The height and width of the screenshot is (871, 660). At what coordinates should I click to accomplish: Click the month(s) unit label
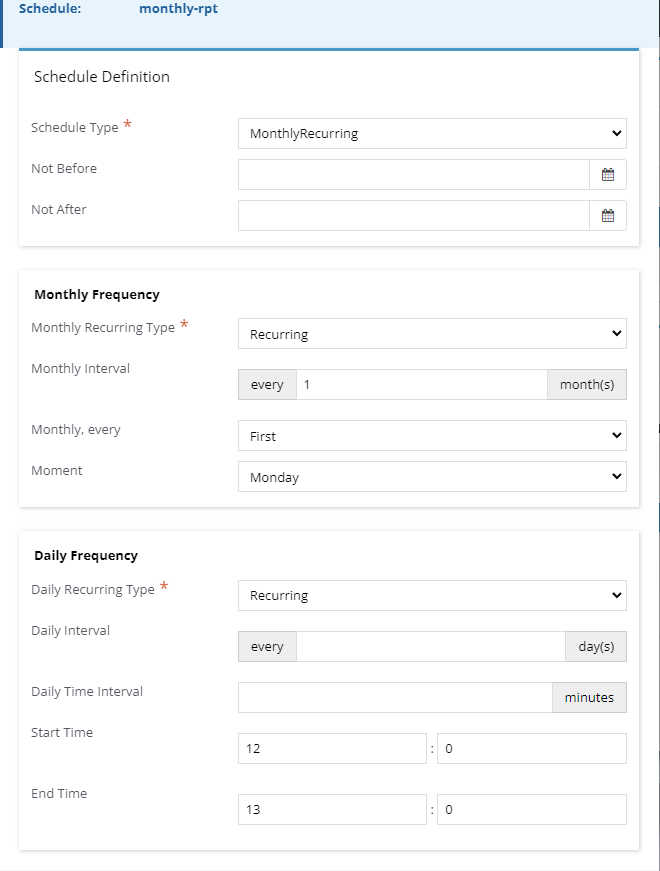[x=587, y=384]
